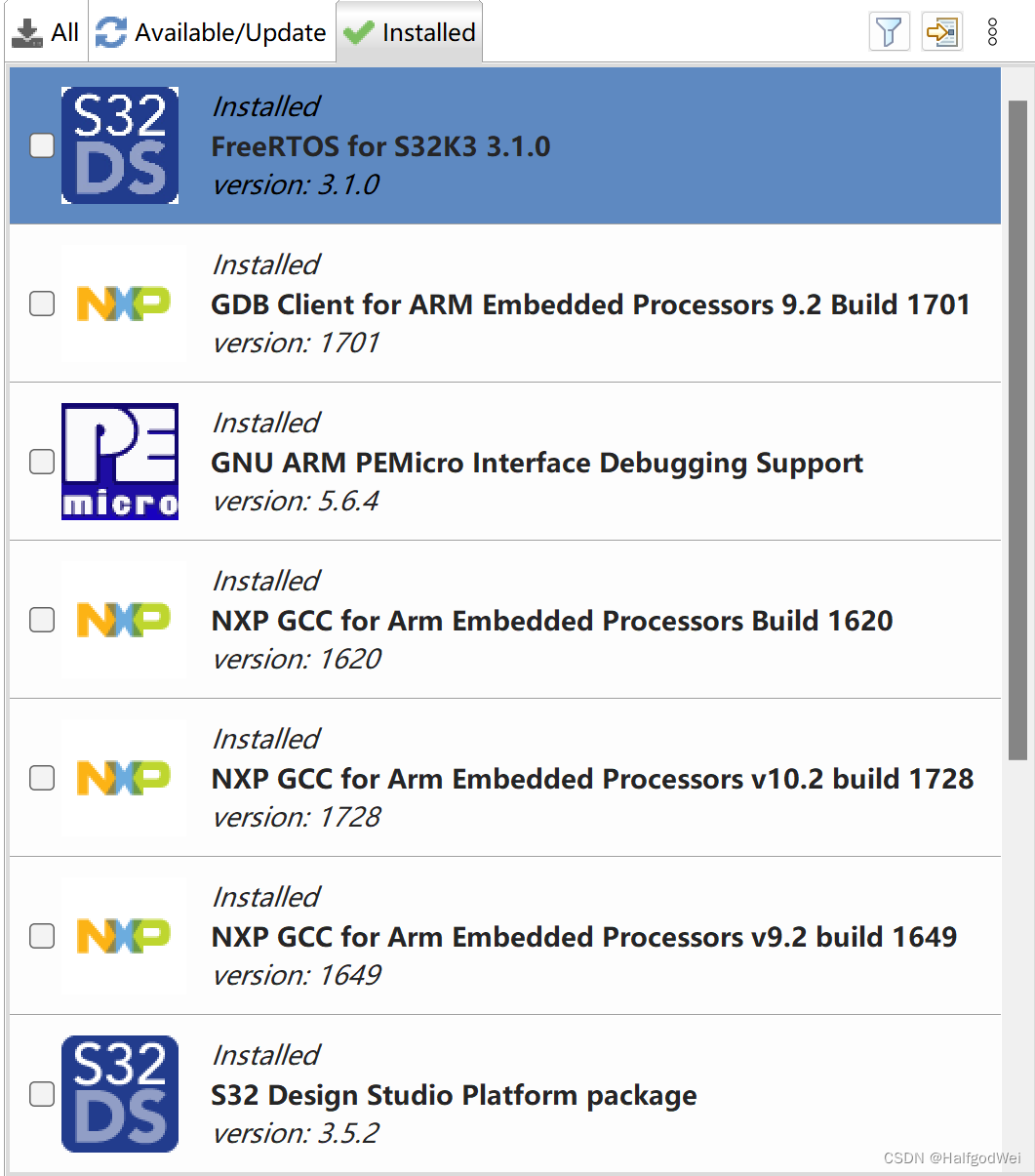Check the S32 Design Studio Platform checkbox
Screen dimensions: 1035x1176
pyautogui.click(x=41, y=1094)
